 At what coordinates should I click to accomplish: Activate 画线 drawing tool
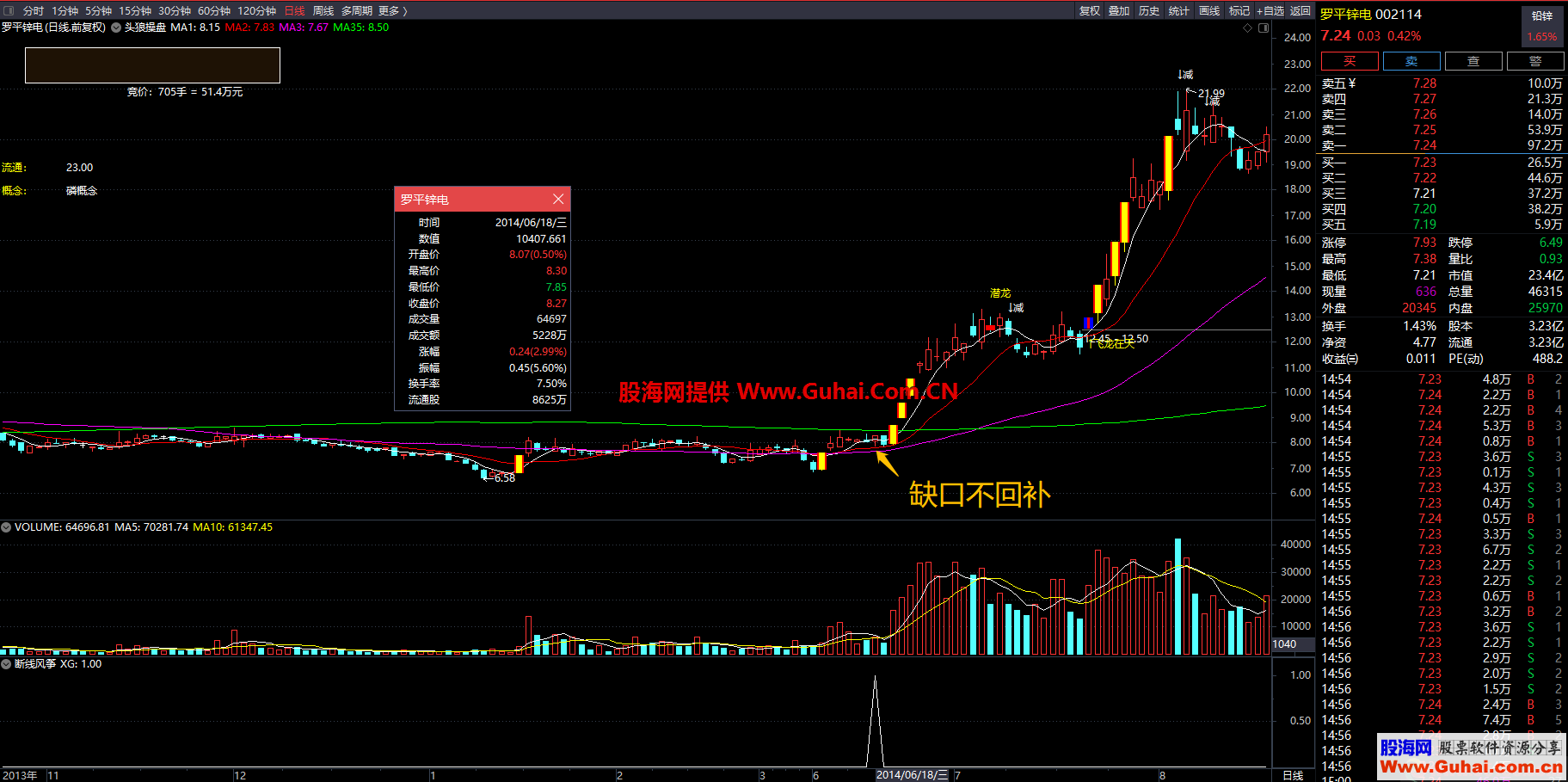(x=1209, y=11)
